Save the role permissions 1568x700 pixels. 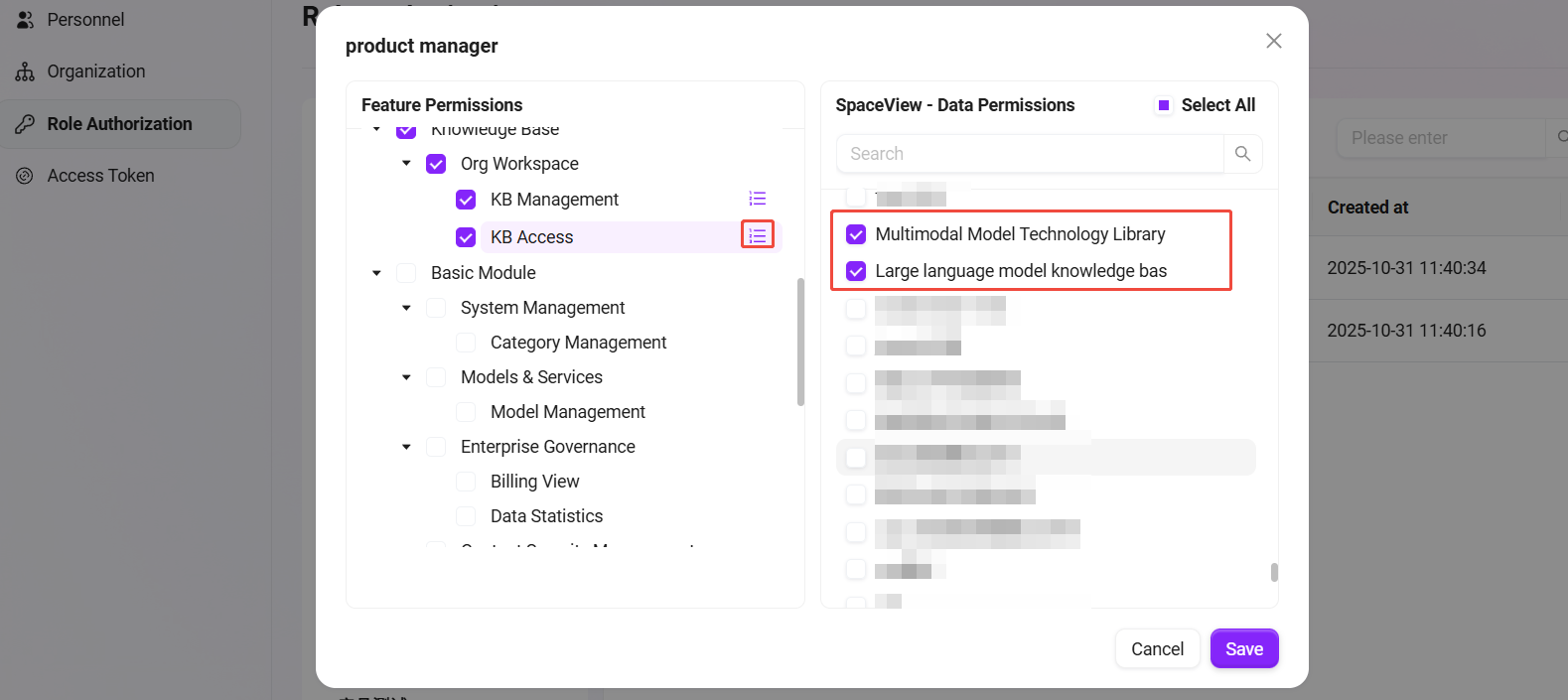pos(1243,648)
